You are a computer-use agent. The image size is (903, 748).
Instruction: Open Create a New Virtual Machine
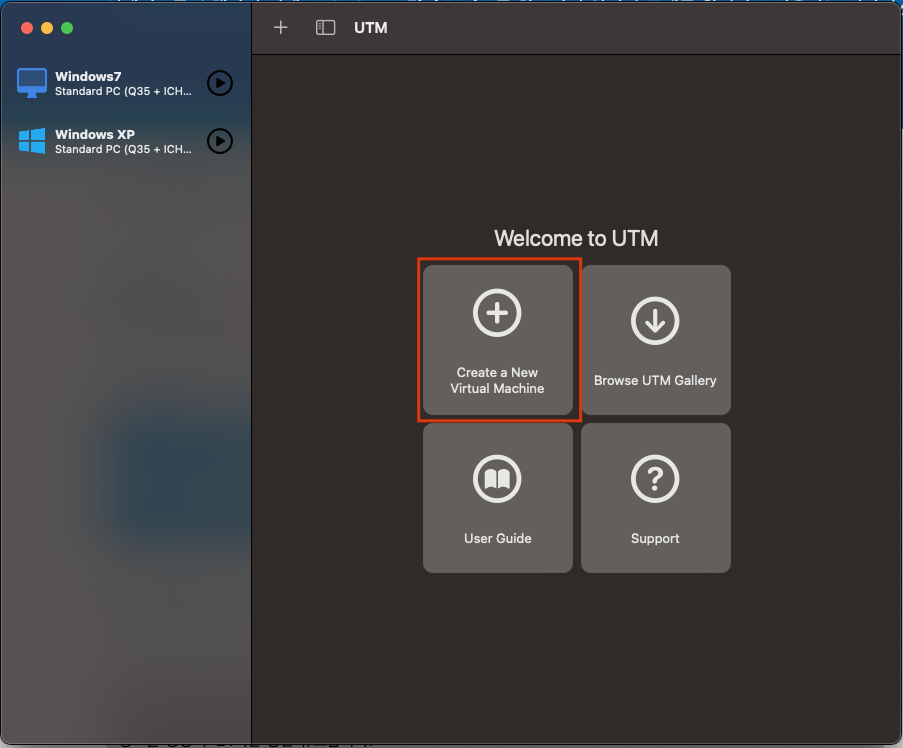(x=498, y=340)
